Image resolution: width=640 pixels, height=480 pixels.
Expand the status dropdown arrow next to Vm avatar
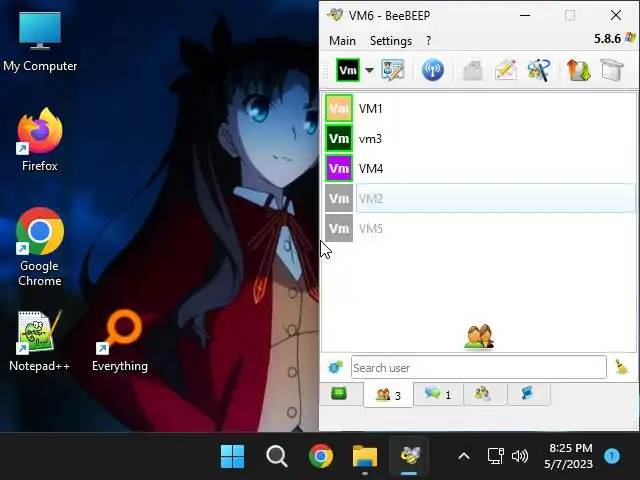pyautogui.click(x=369, y=70)
